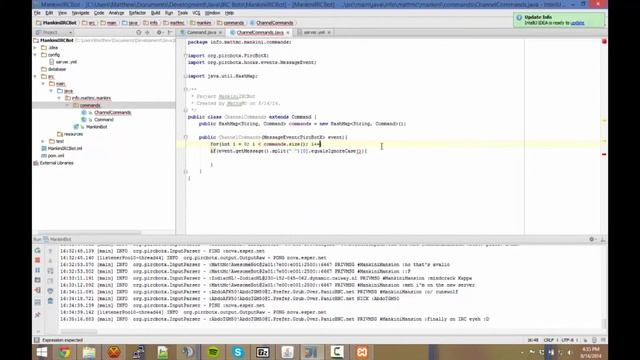
Task: Click the trash icon to clear the console
Action: coord(50,301)
